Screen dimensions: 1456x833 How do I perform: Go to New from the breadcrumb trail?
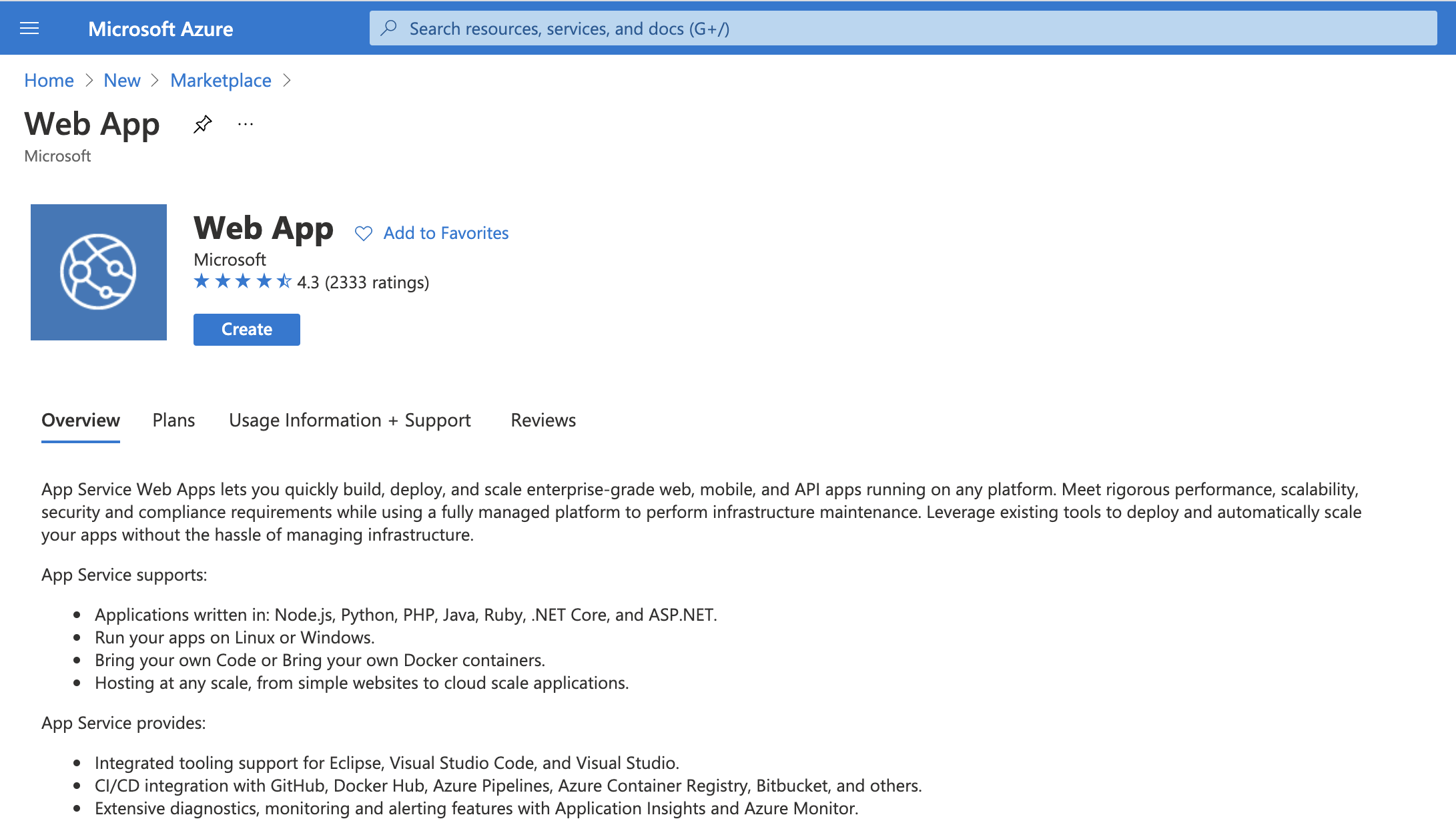click(122, 80)
